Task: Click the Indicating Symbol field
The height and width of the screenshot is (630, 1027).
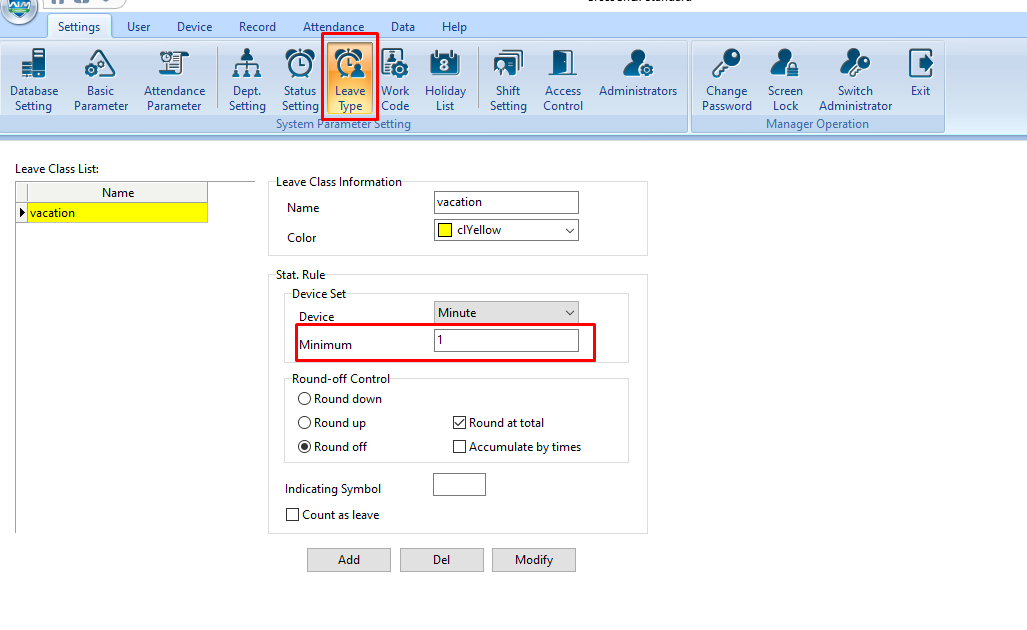Action: 459,485
